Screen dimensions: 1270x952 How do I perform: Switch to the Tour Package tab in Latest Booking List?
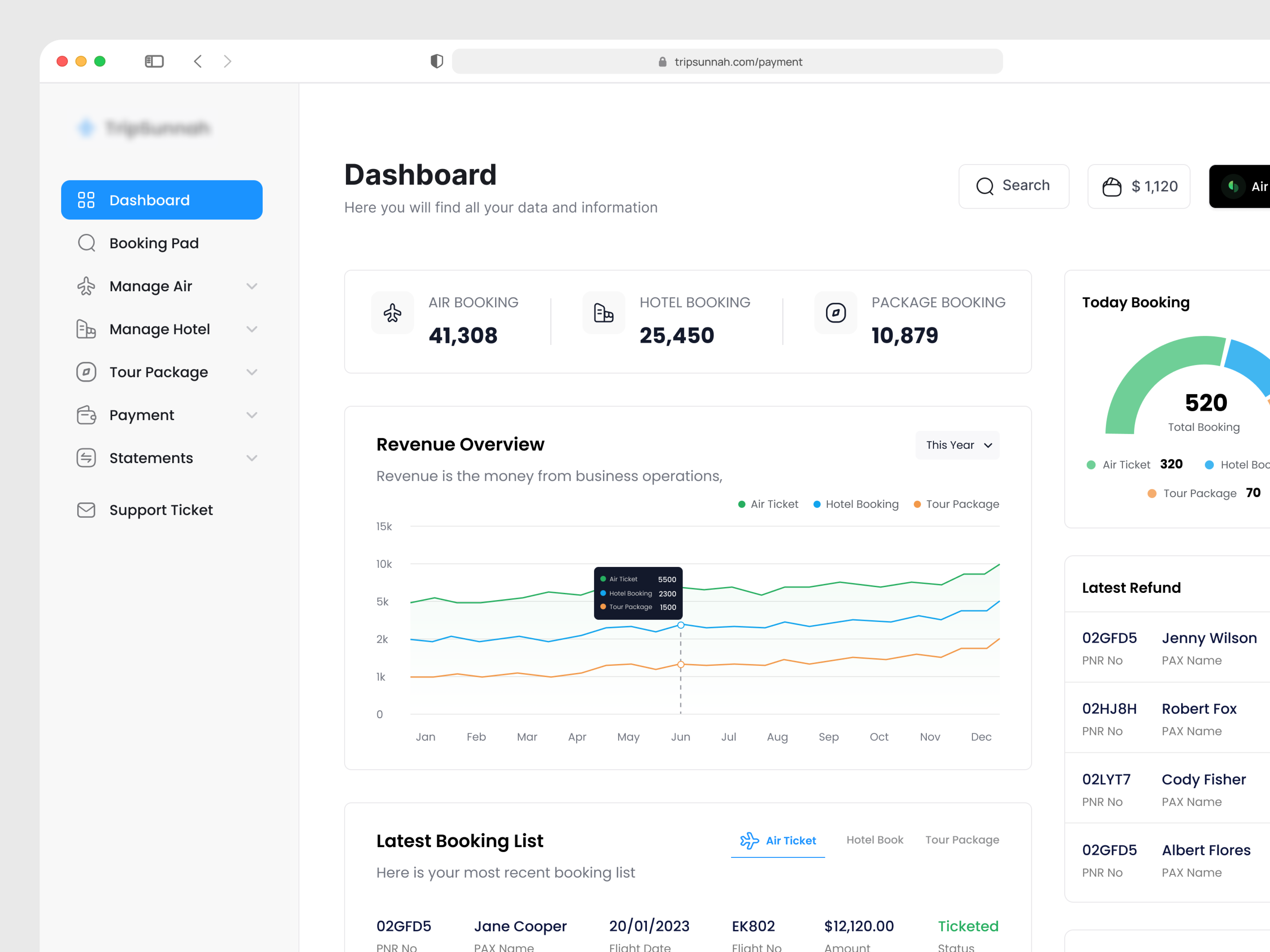tap(962, 840)
